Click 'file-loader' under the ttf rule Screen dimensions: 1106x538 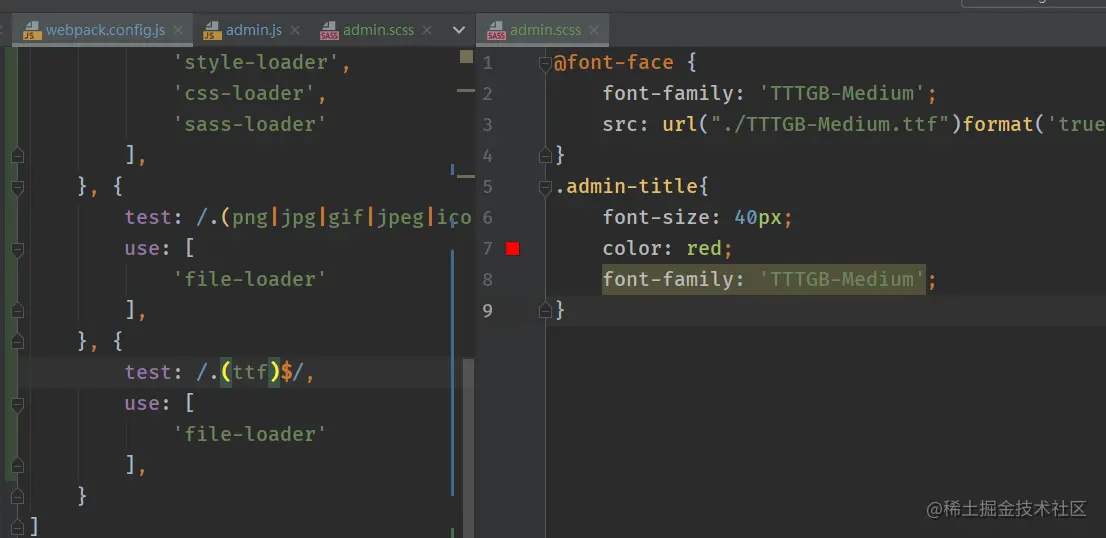pyautogui.click(x=250, y=434)
